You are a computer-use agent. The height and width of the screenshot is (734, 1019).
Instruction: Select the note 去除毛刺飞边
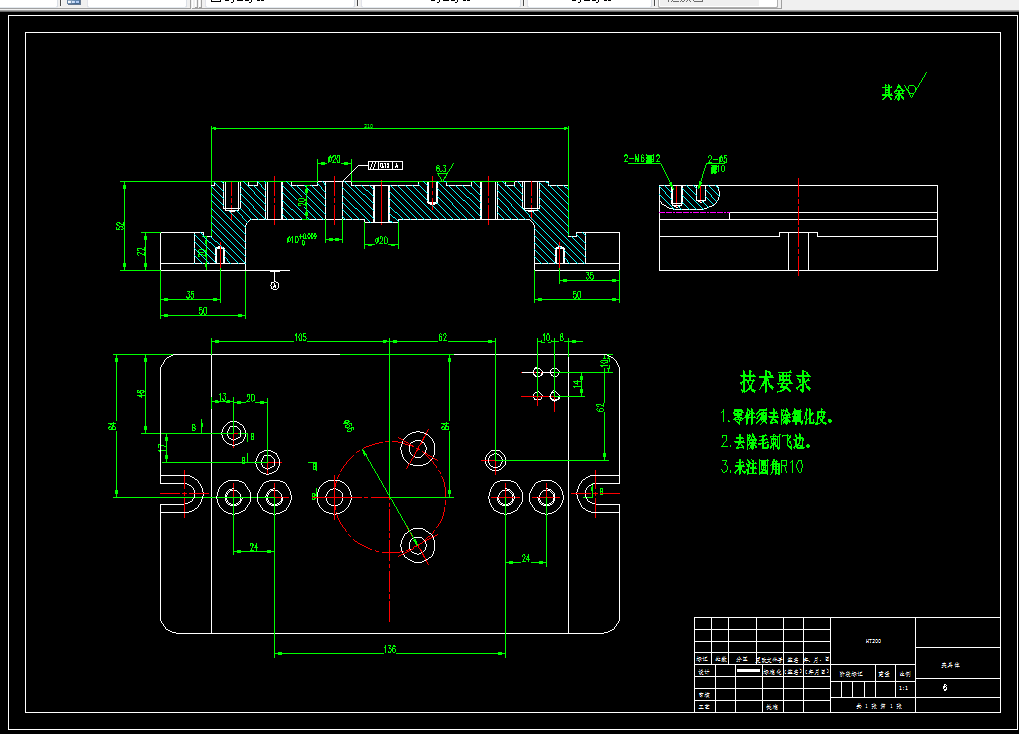point(766,442)
